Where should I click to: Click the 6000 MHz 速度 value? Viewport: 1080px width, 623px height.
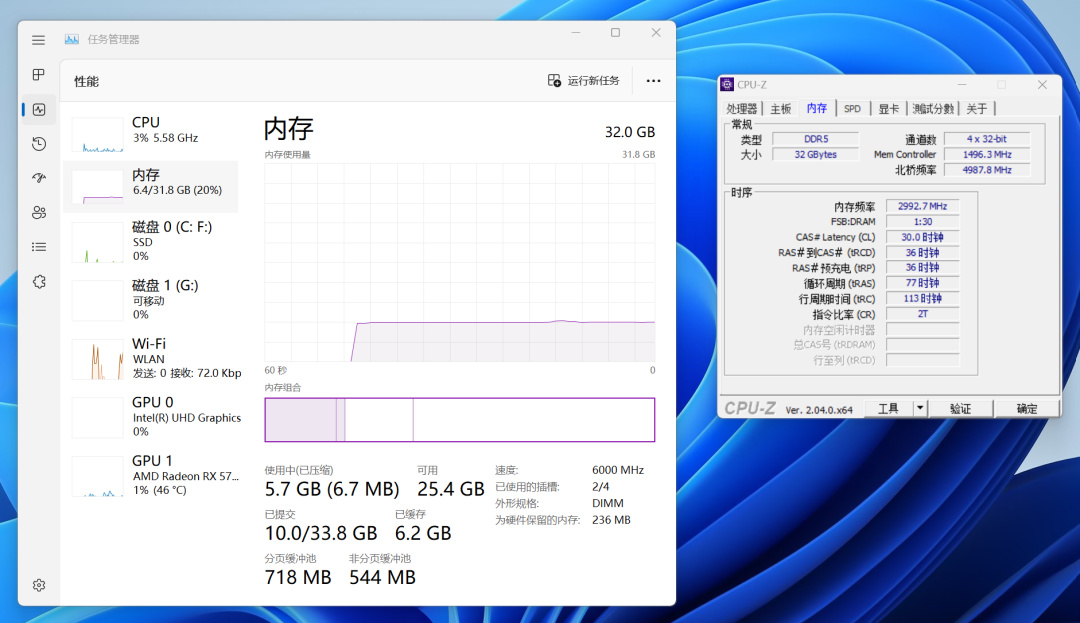coord(618,470)
